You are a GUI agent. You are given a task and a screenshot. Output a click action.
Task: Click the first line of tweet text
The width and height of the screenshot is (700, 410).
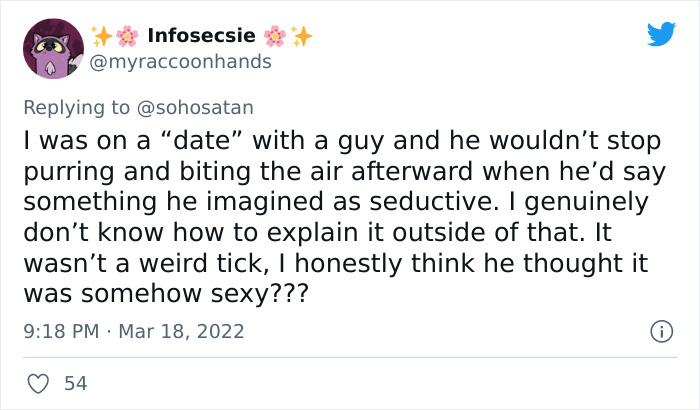click(x=341, y=142)
